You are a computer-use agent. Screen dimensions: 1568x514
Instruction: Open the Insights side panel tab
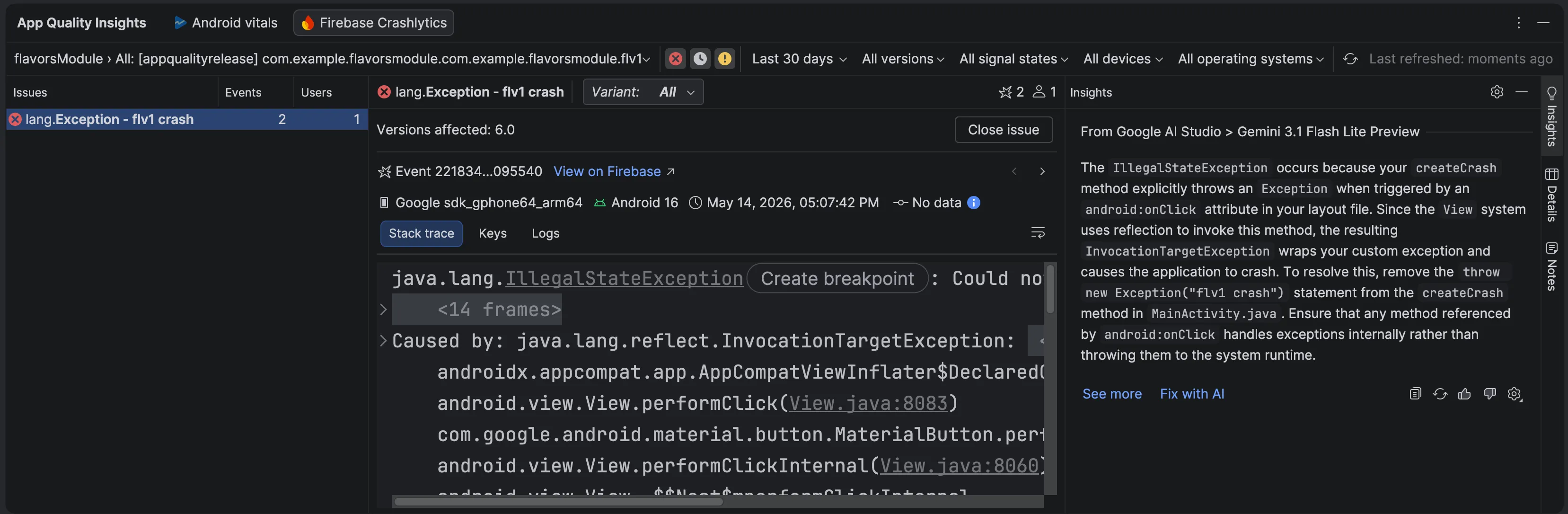(x=1552, y=116)
